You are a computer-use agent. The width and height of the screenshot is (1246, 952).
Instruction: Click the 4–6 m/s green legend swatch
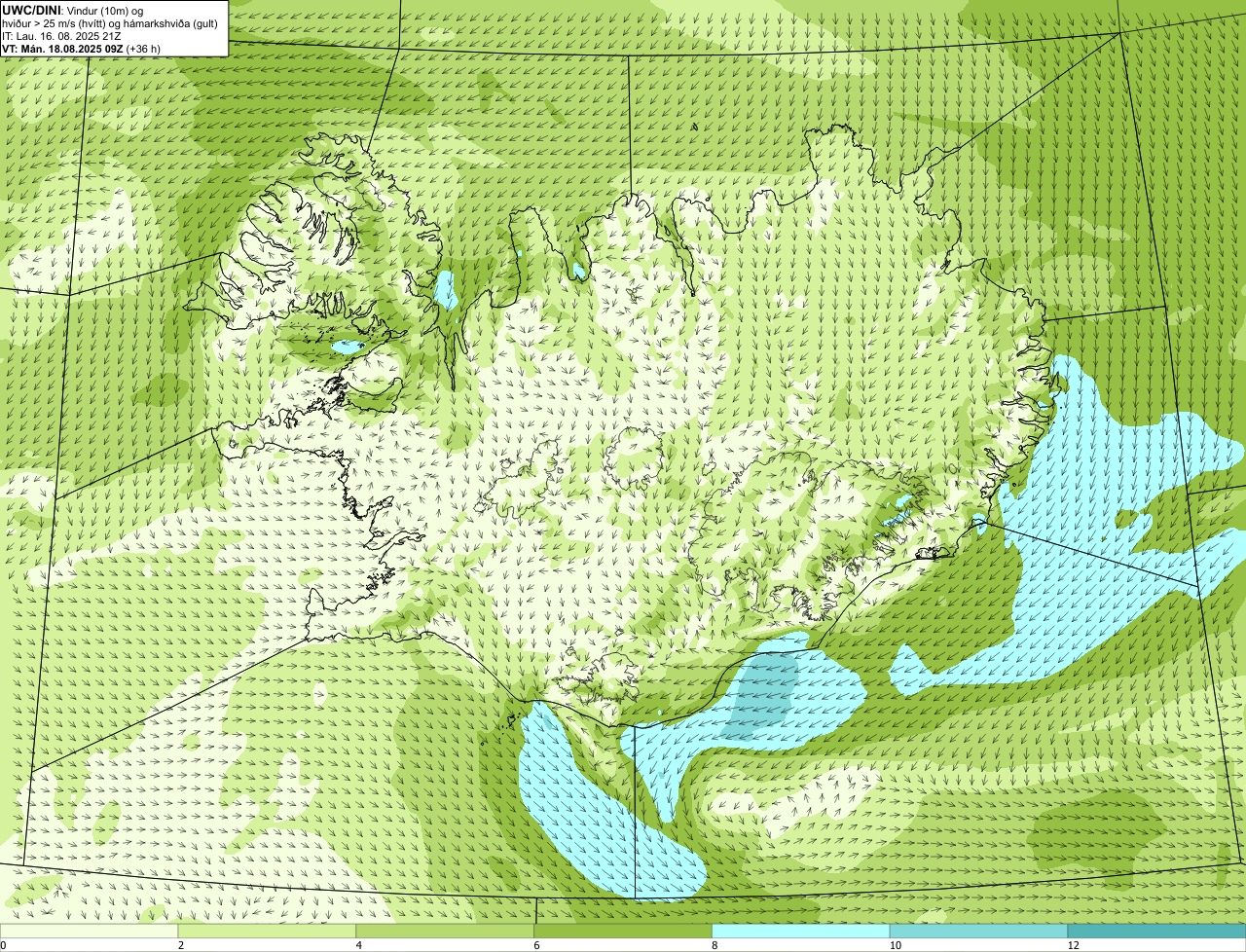445,931
